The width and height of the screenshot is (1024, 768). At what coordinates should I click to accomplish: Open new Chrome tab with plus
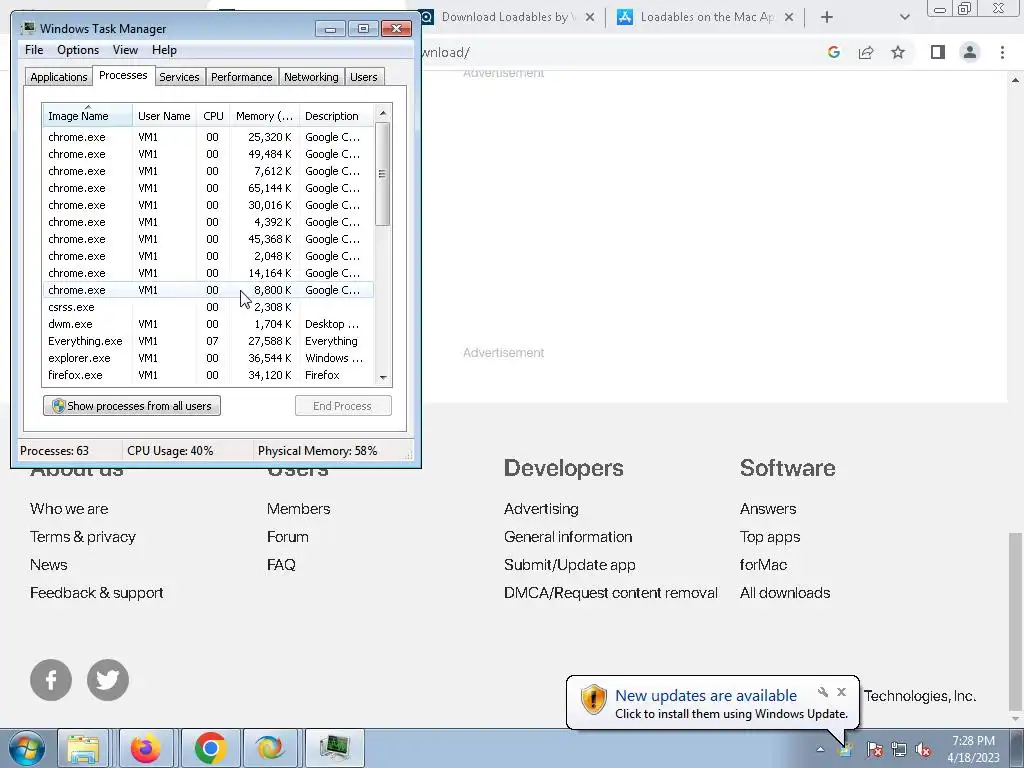tap(827, 17)
